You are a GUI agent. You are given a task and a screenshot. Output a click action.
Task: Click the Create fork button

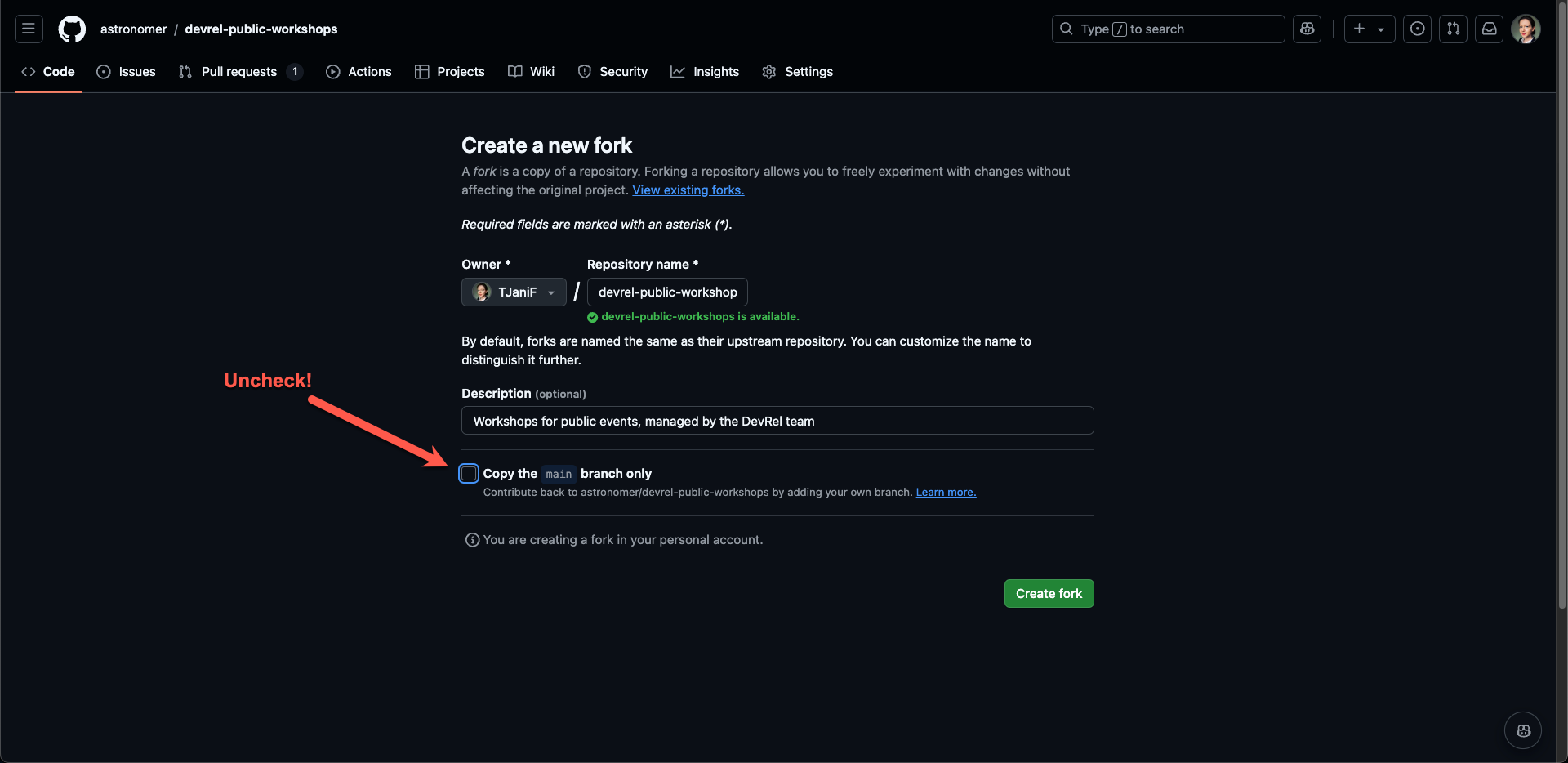tap(1049, 593)
